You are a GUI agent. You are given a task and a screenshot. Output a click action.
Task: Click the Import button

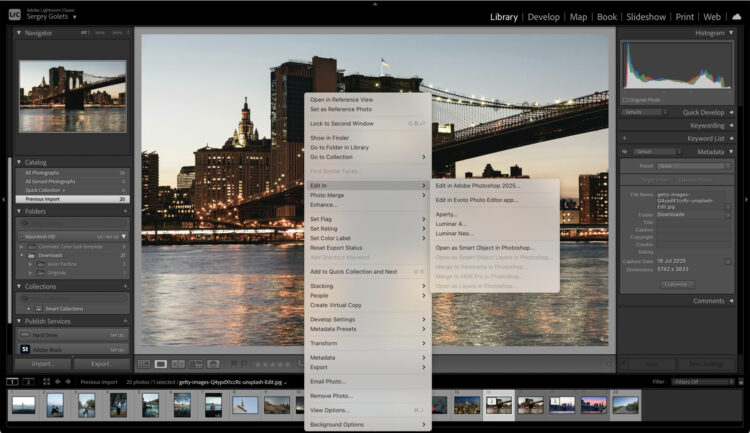43,364
